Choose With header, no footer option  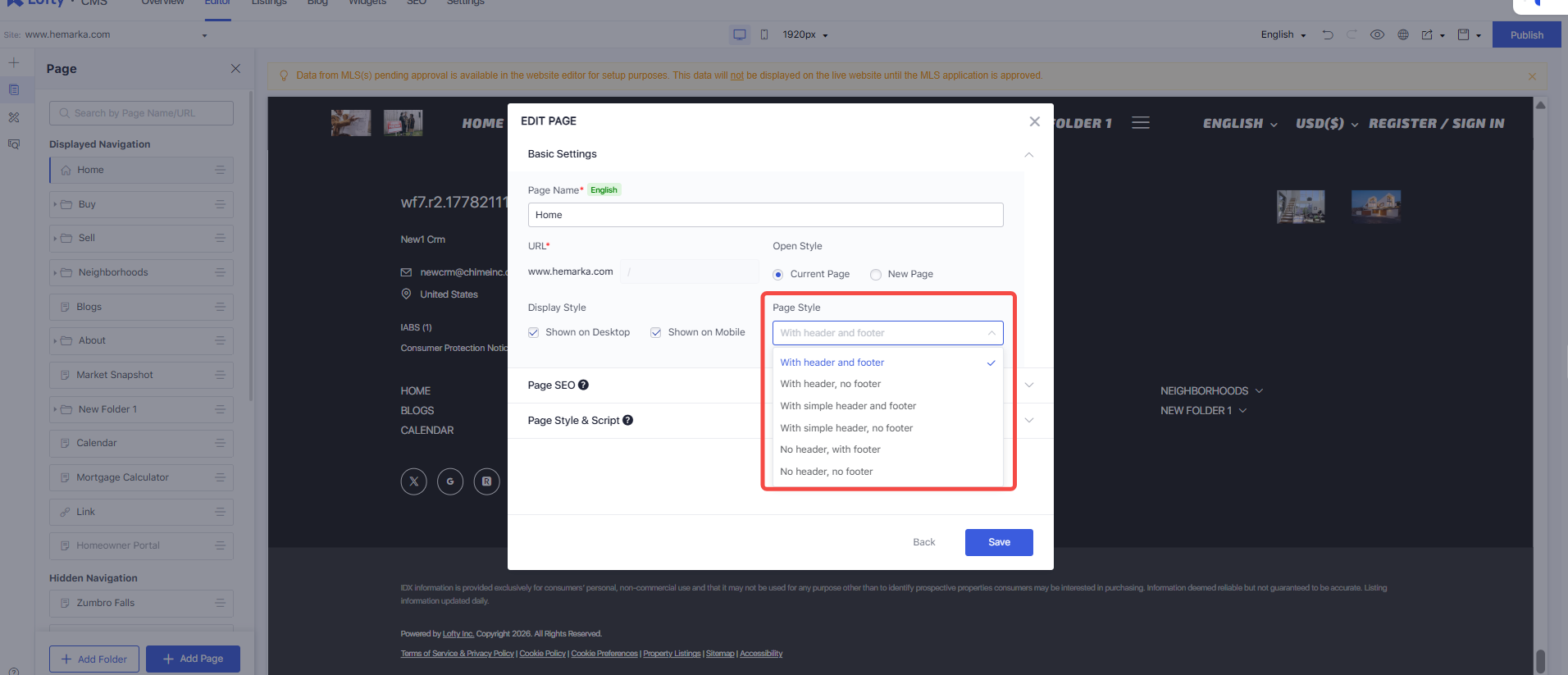pyautogui.click(x=887, y=384)
